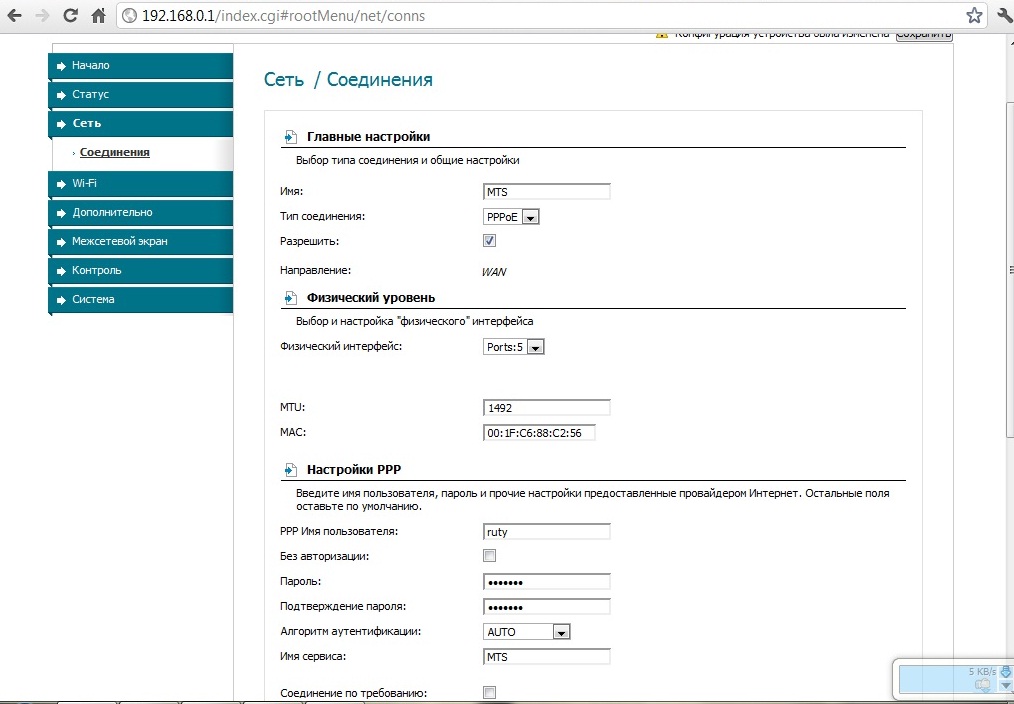Bookmark page with the star icon

[x=974, y=16]
